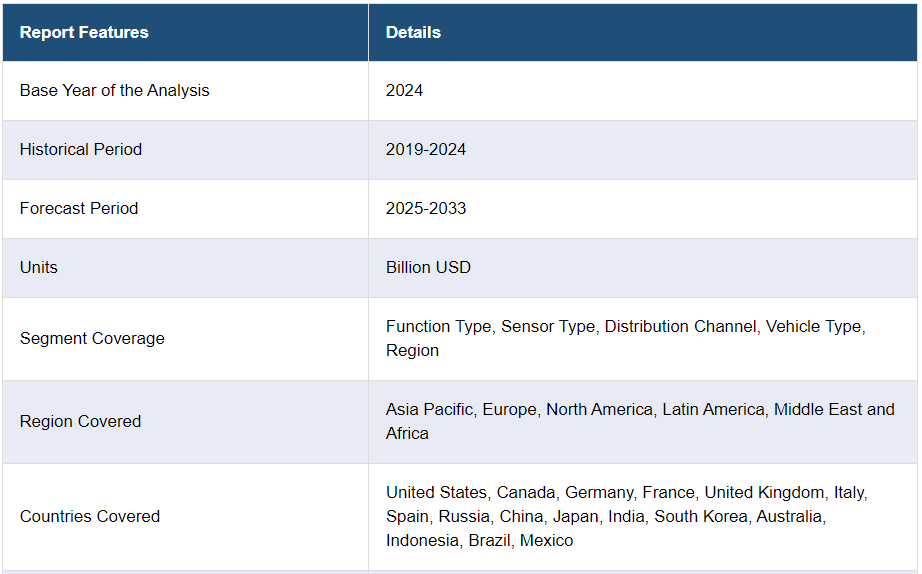This screenshot has height=574, width=922.
Task: Click the Details column header
Action: (x=413, y=32)
